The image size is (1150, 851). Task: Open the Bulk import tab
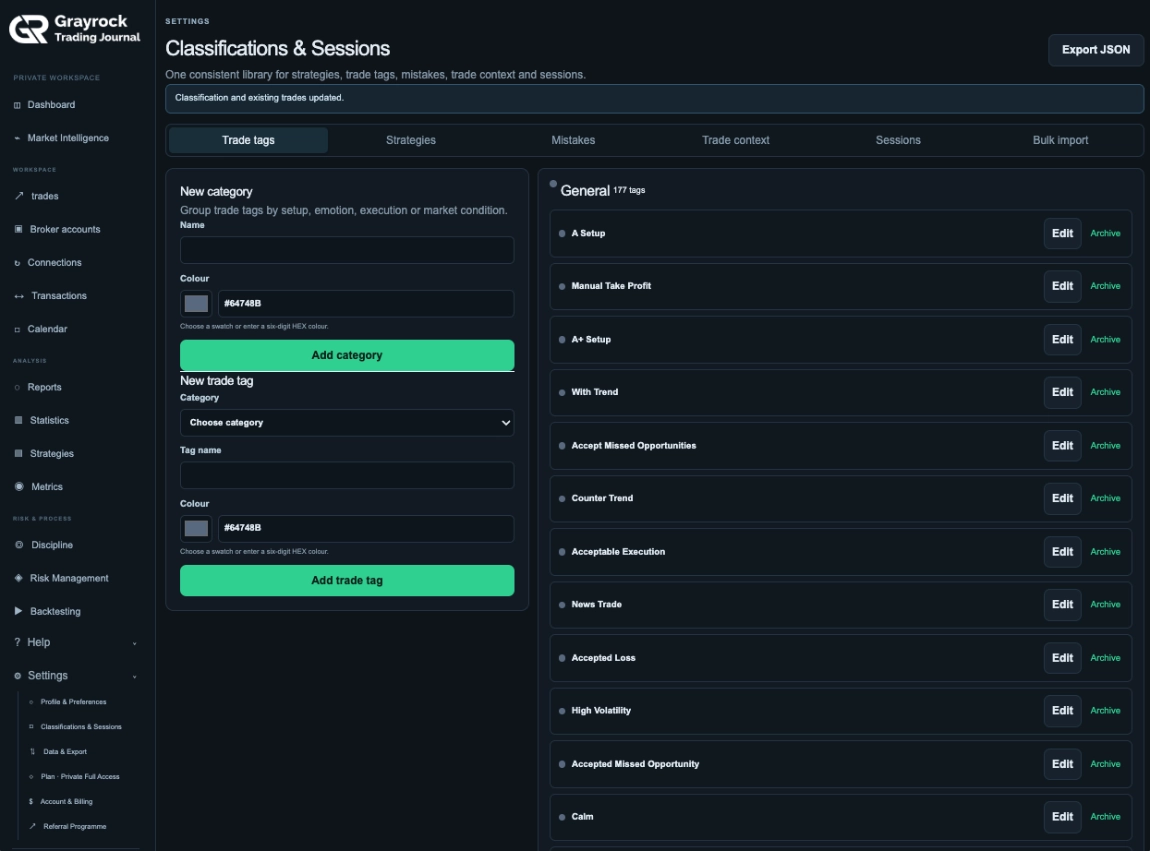[1060, 140]
